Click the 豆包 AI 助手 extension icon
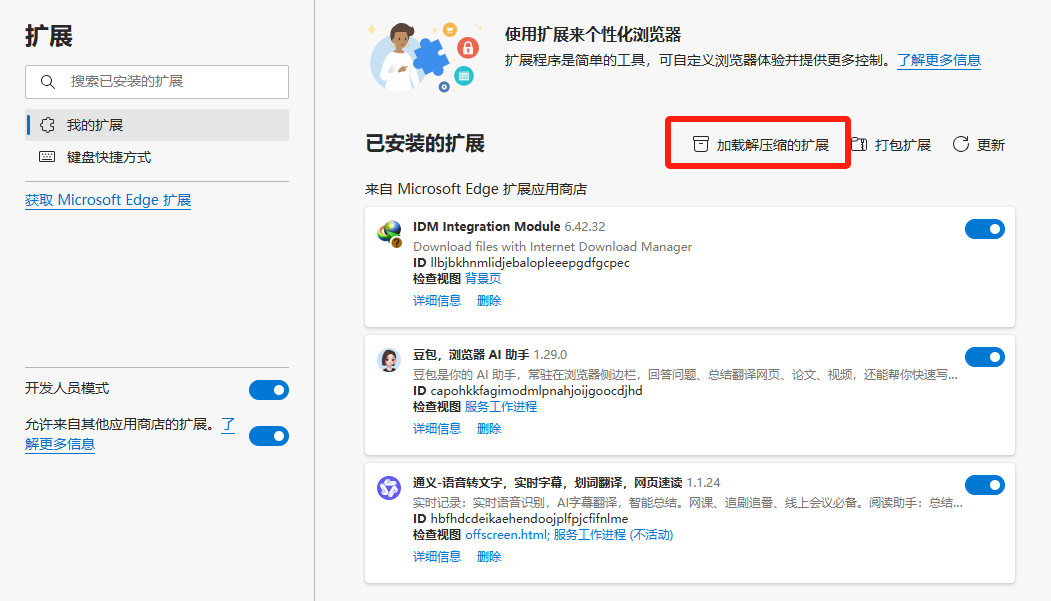The height and width of the screenshot is (601, 1051). pos(391,361)
